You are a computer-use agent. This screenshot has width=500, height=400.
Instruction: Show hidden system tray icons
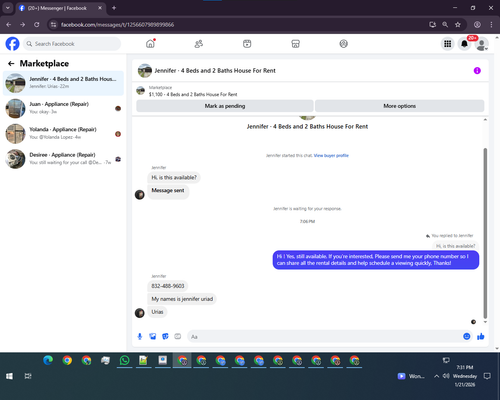pyautogui.click(x=436, y=376)
